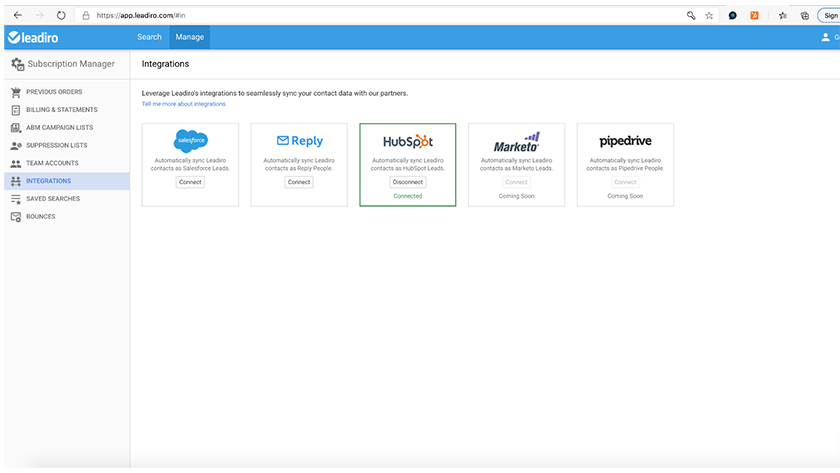This screenshot has width=840, height=473.
Task: Reload the page with refresh icon
Action: point(61,16)
